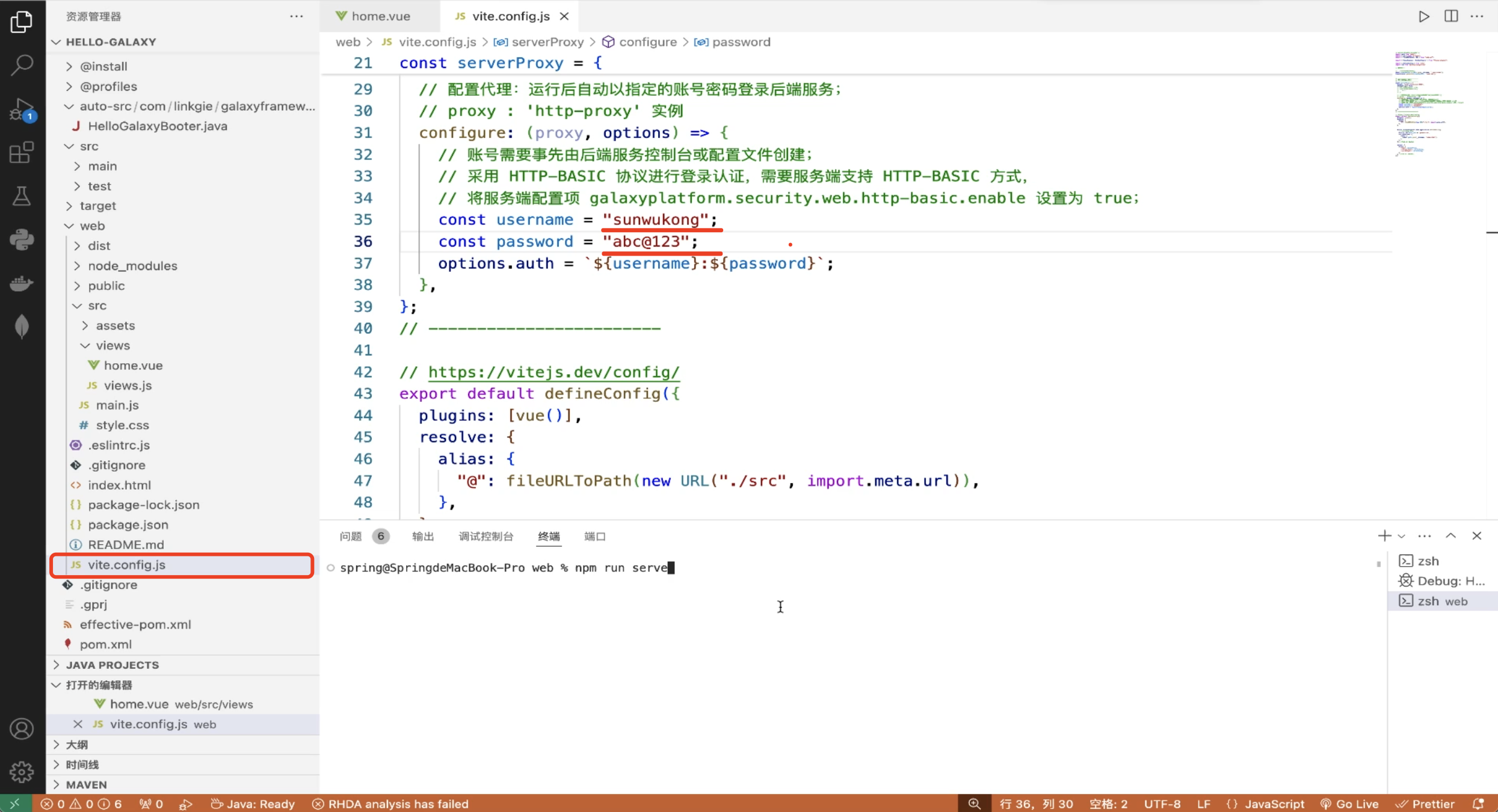Open terminal launch profile dropdown

1402,536
